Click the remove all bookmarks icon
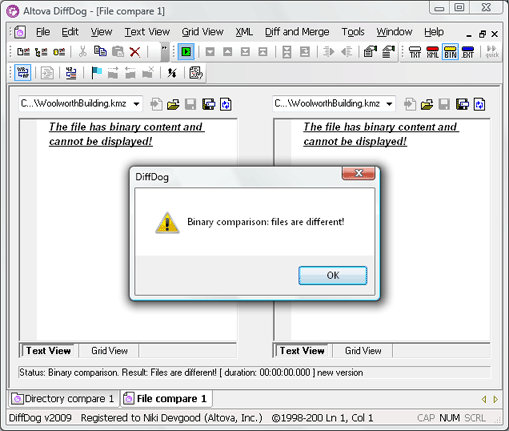509x431 pixels. 148,72
